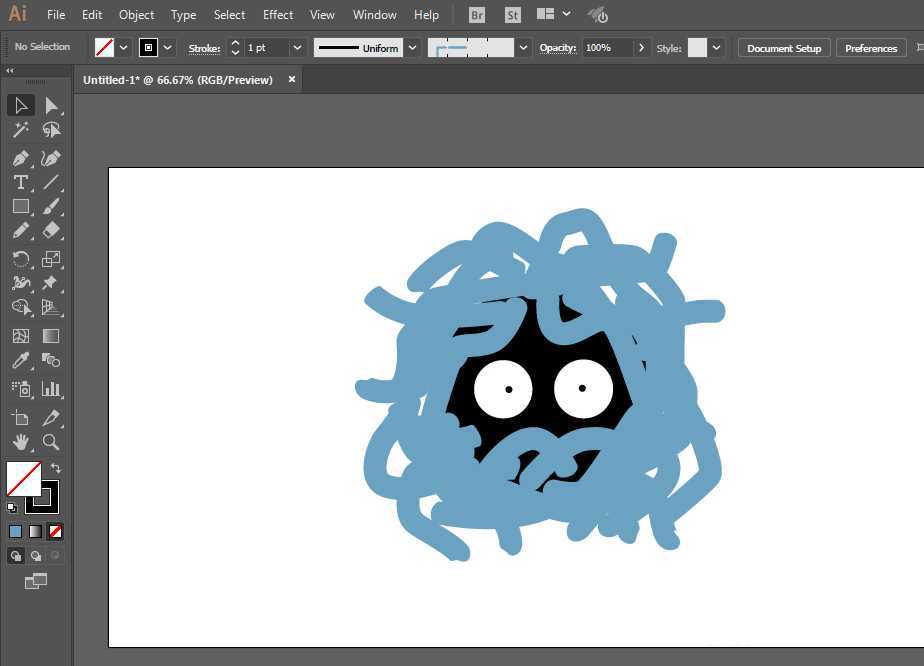The height and width of the screenshot is (666, 924).
Task: Select the Pen tool
Action: 20,158
